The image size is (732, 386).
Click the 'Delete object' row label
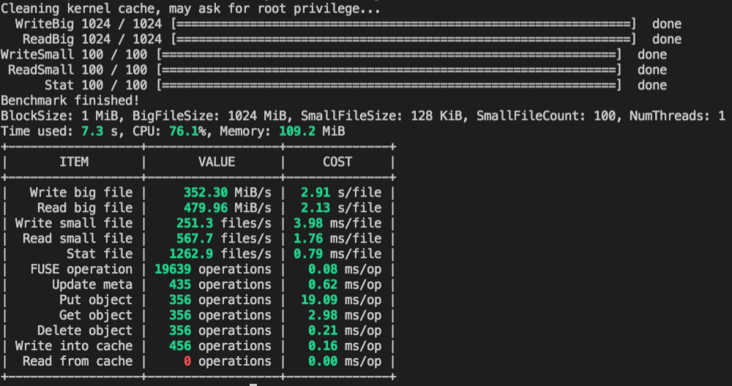[x=84, y=330]
